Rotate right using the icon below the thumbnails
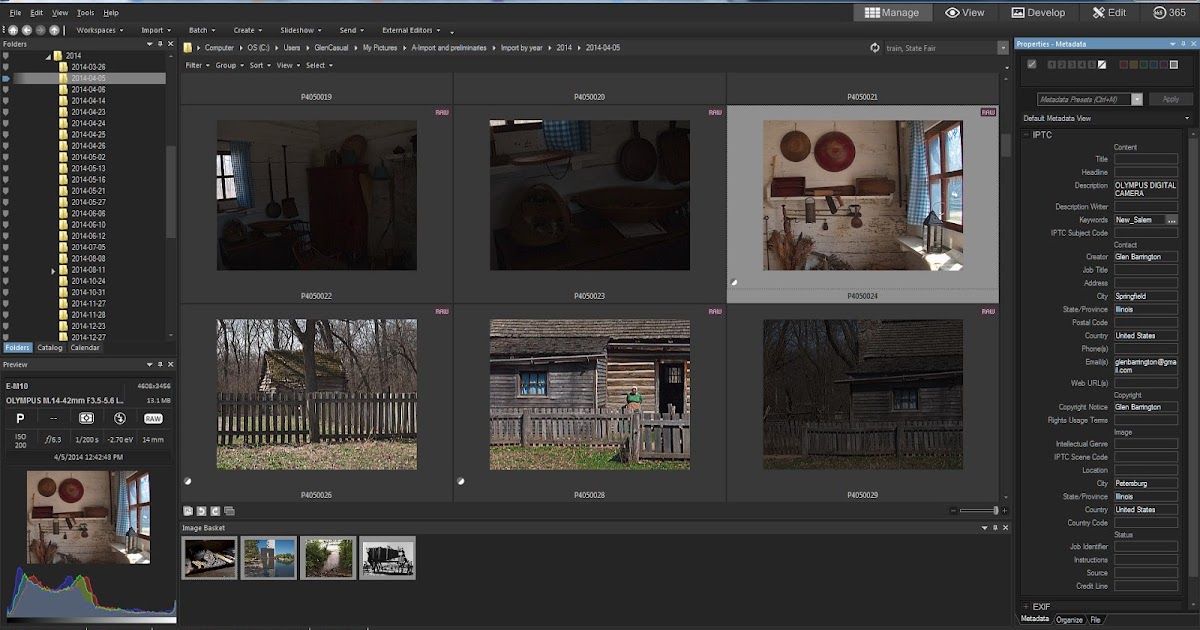1200x630 pixels. [x=215, y=511]
